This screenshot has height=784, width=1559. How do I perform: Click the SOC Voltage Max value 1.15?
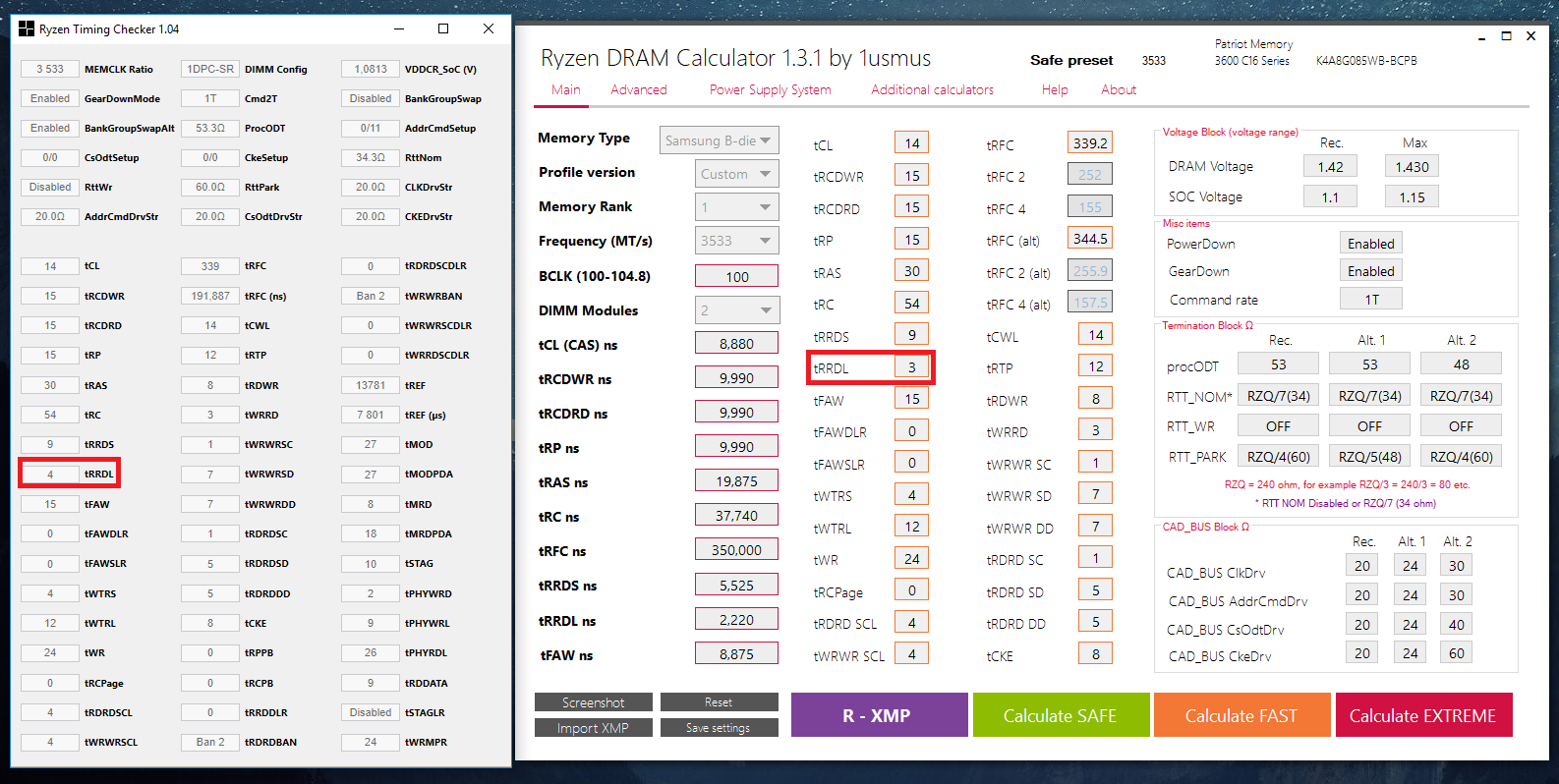[1412, 196]
